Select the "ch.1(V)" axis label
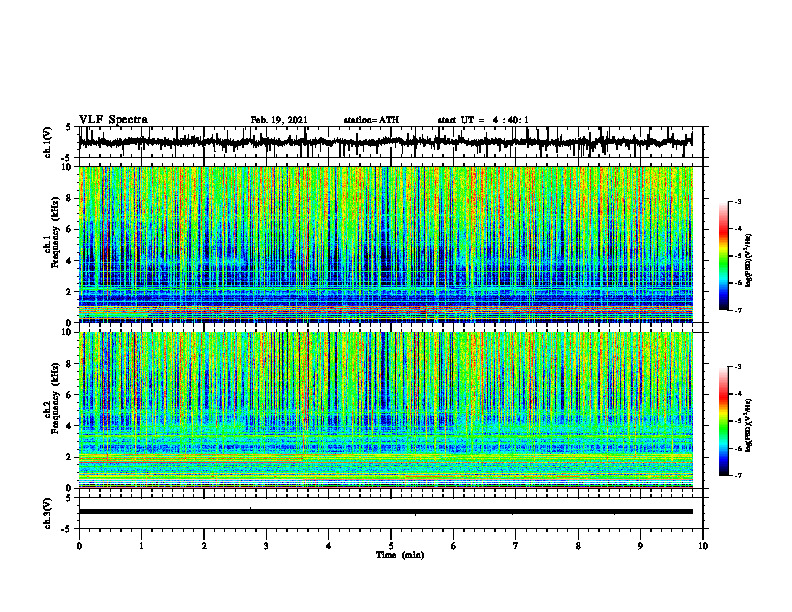This screenshot has height=612, width=792. (x=47, y=141)
